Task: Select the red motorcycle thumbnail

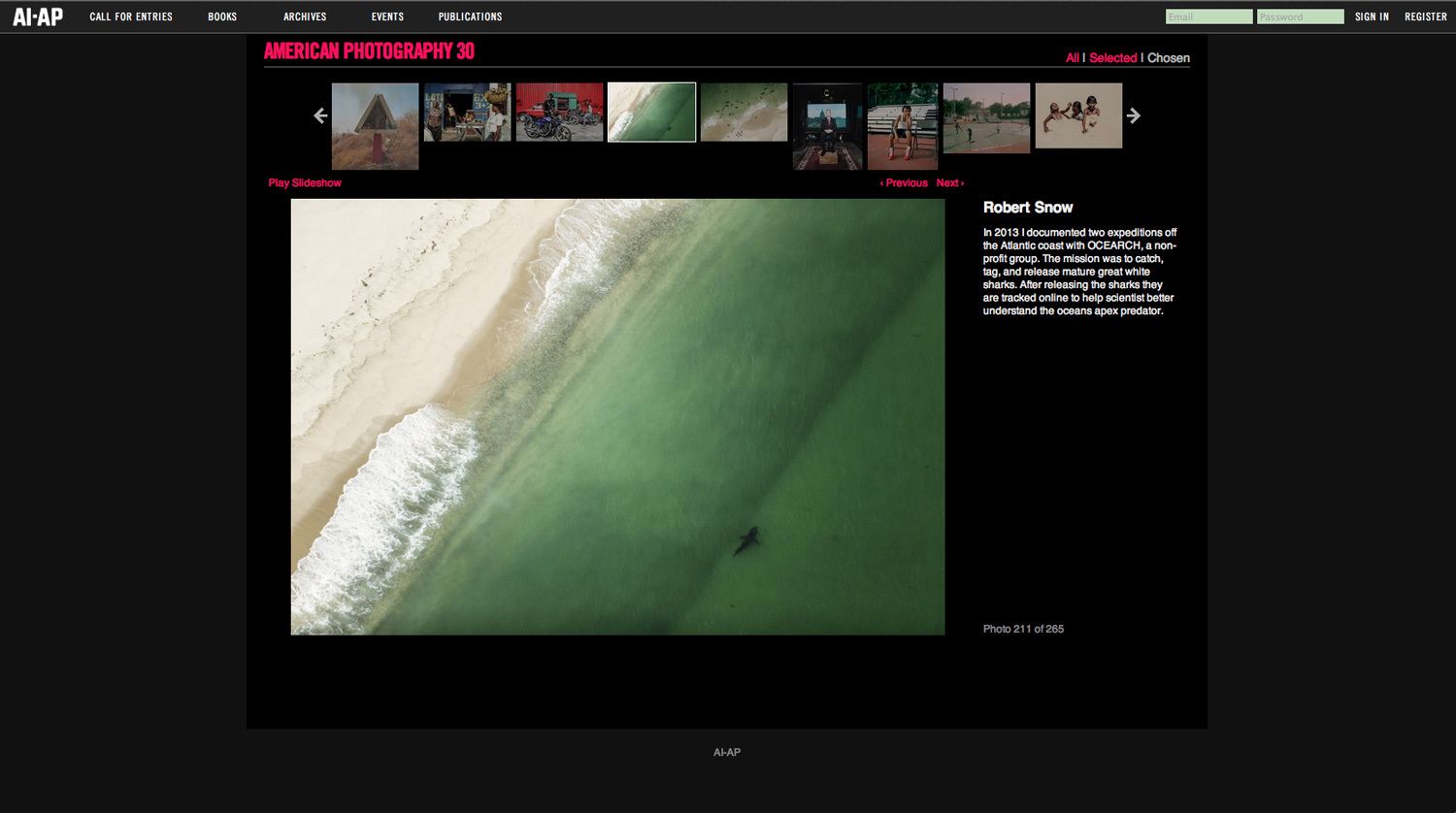Action: pos(559,113)
